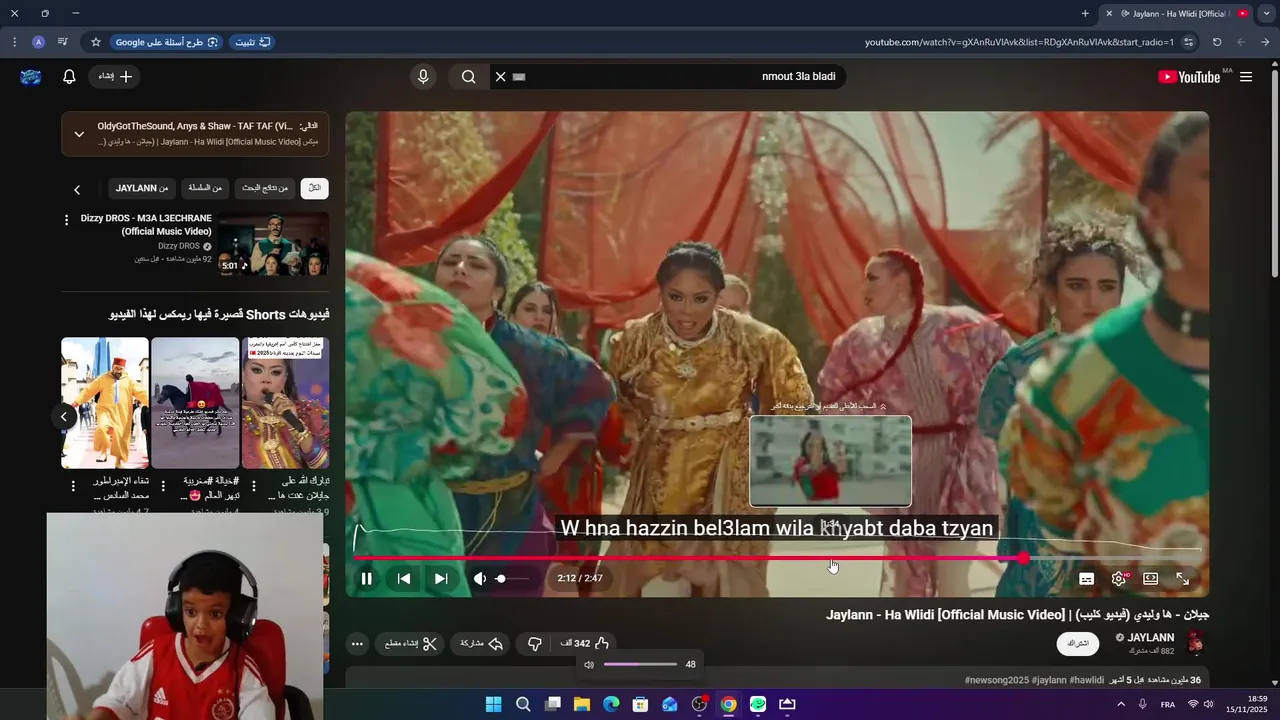Open Chrome profile avatar

38,42
